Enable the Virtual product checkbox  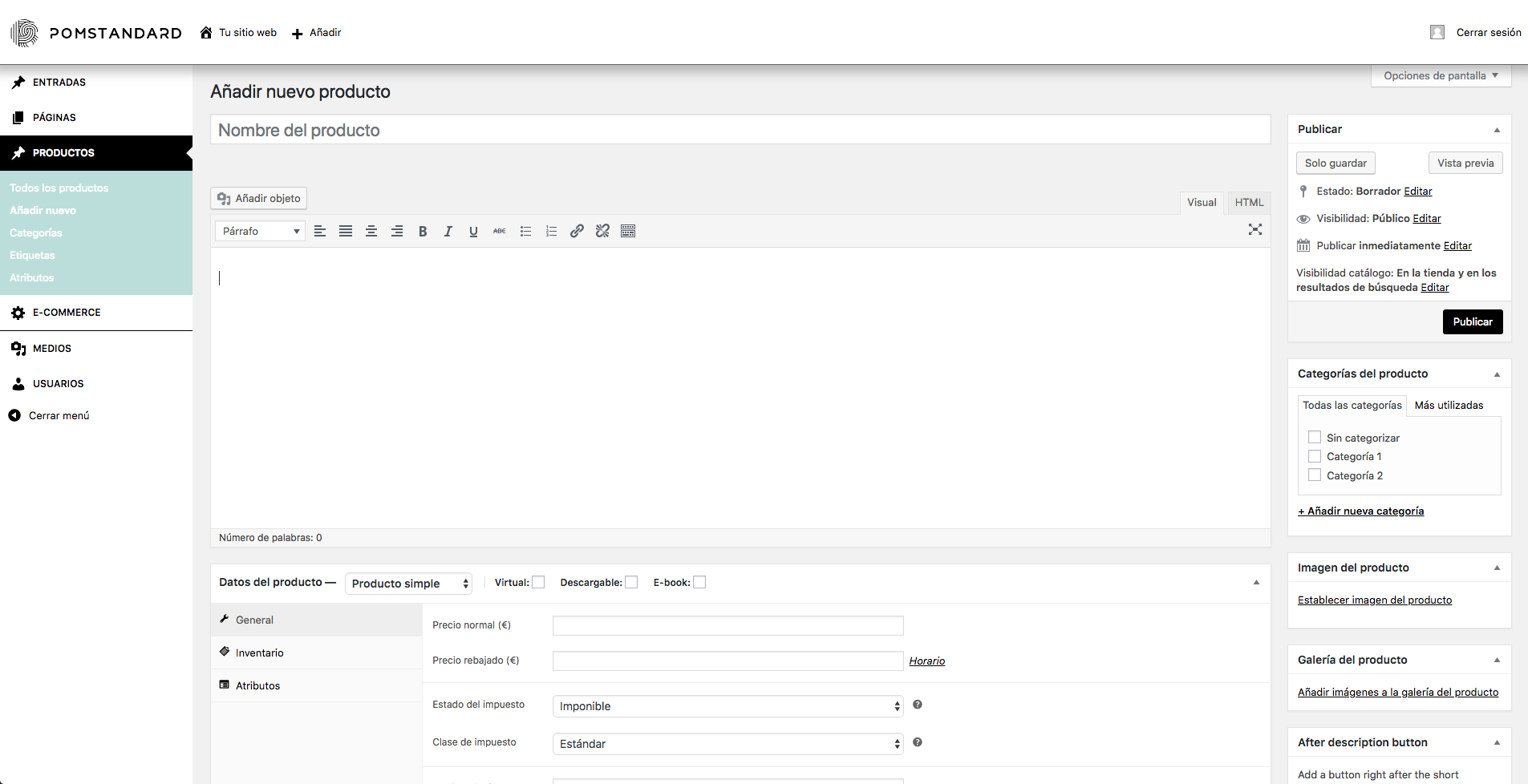tap(538, 583)
